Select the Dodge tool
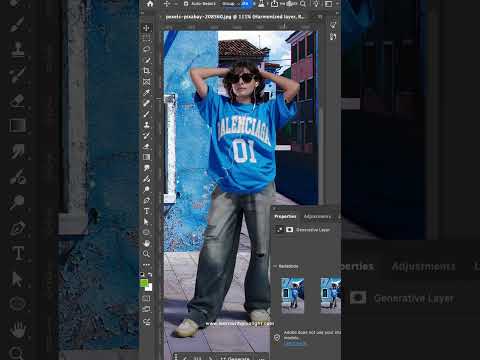Screen dimensions: 480x360 click(x=146, y=189)
